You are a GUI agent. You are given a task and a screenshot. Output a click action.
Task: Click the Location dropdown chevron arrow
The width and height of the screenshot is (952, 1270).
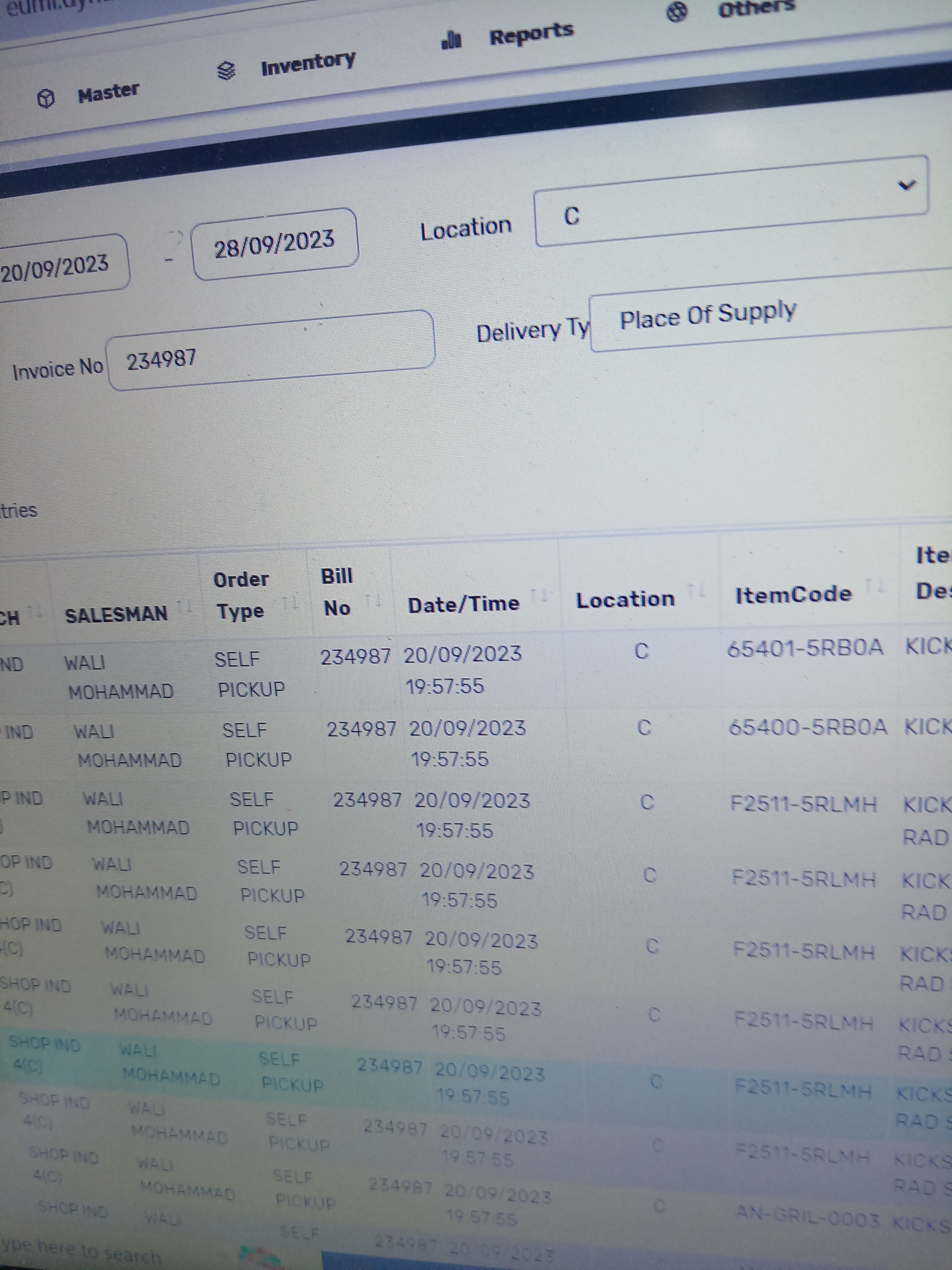pyautogui.click(x=906, y=185)
